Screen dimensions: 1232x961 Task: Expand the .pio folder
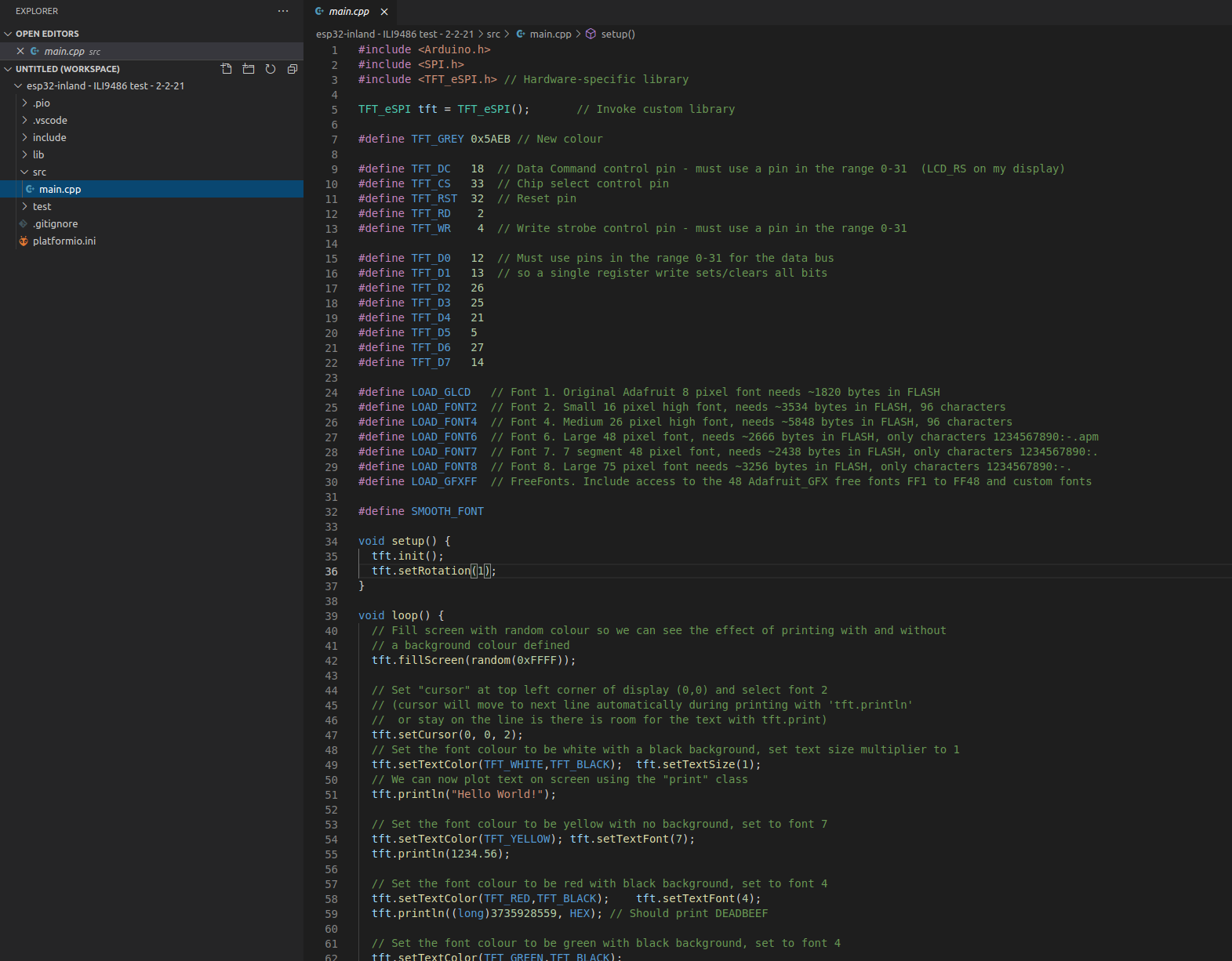[41, 103]
